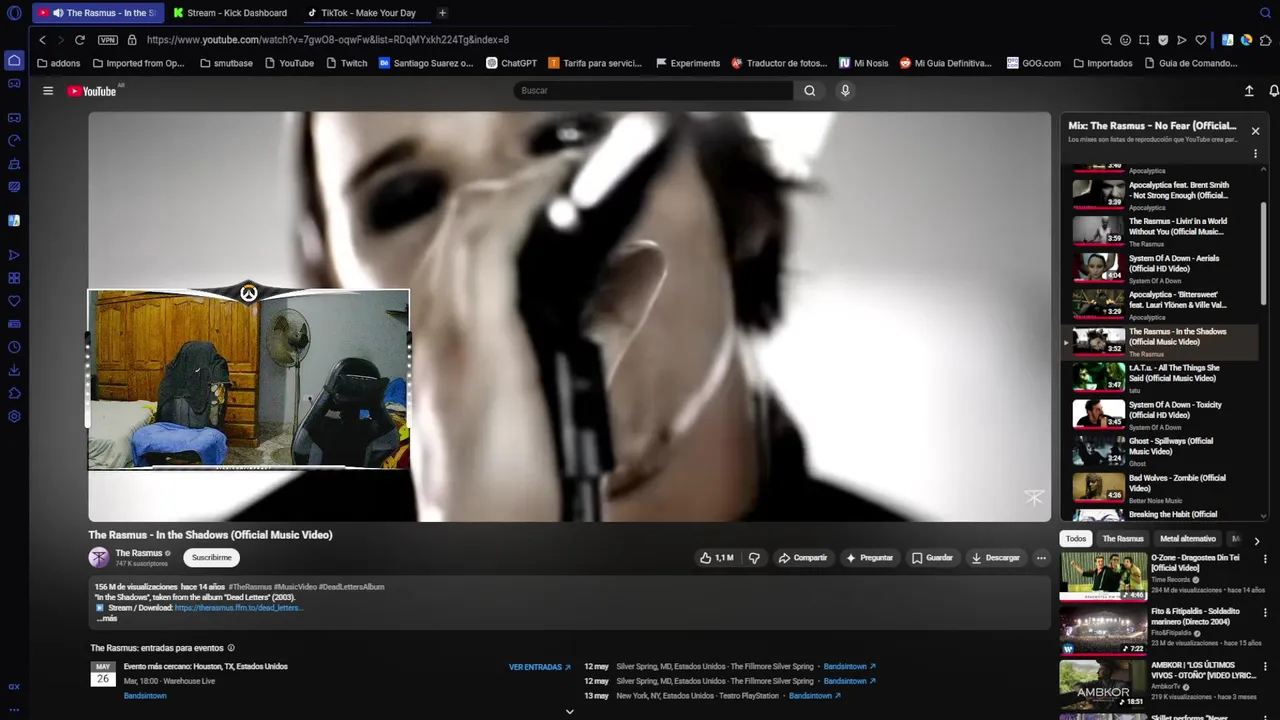Screen dimensions: 1280x720
Task: Open the Twitch bookmark
Action: coord(346,63)
